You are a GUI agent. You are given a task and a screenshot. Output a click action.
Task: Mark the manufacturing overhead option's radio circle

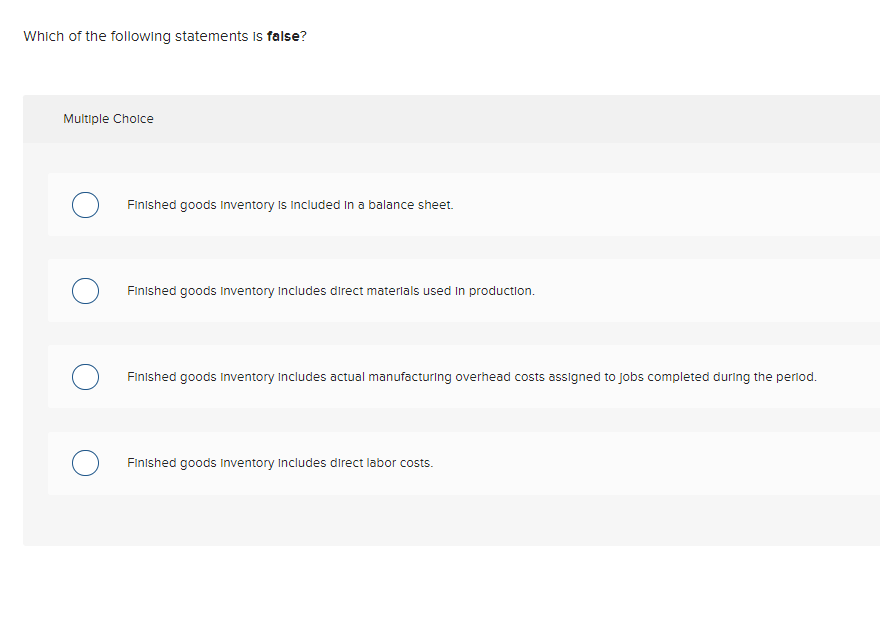click(85, 377)
